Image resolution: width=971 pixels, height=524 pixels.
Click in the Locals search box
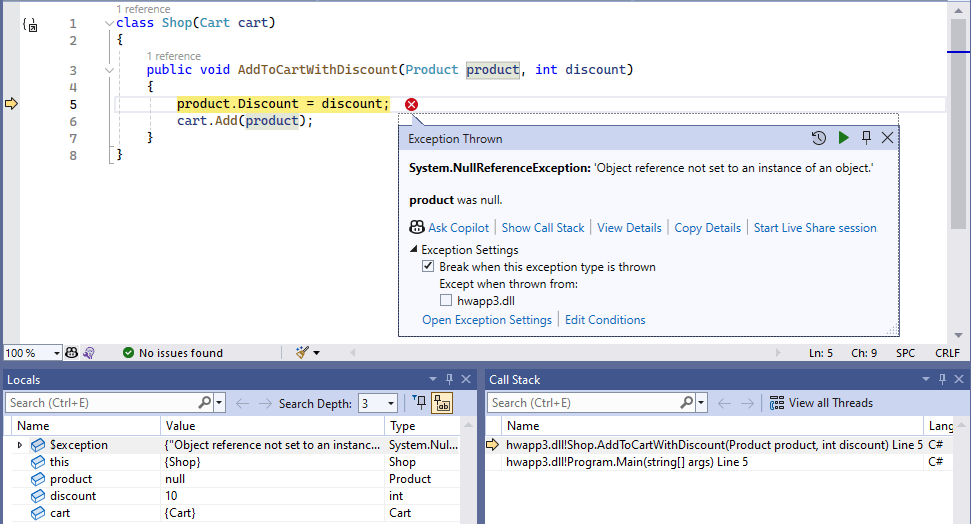(102, 403)
